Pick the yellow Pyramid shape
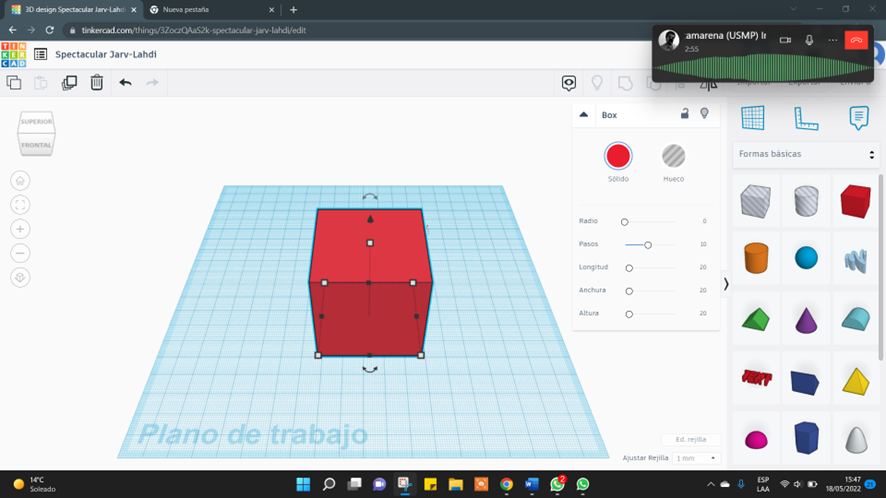This screenshot has width=886, height=498. [855, 381]
